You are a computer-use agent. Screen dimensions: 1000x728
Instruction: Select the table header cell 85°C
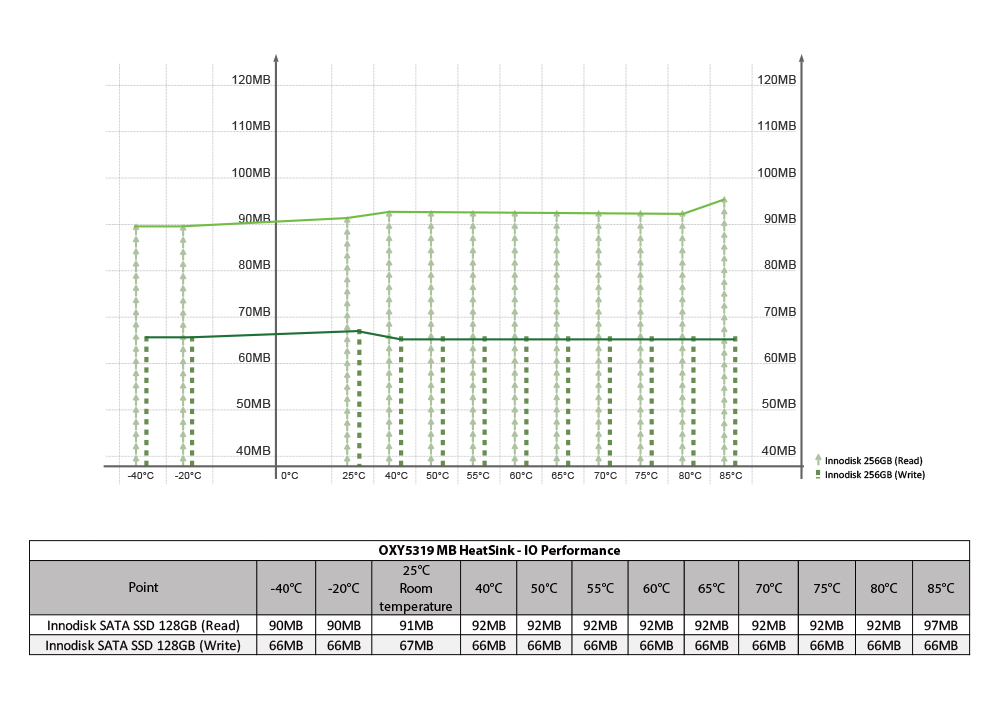pos(941,588)
